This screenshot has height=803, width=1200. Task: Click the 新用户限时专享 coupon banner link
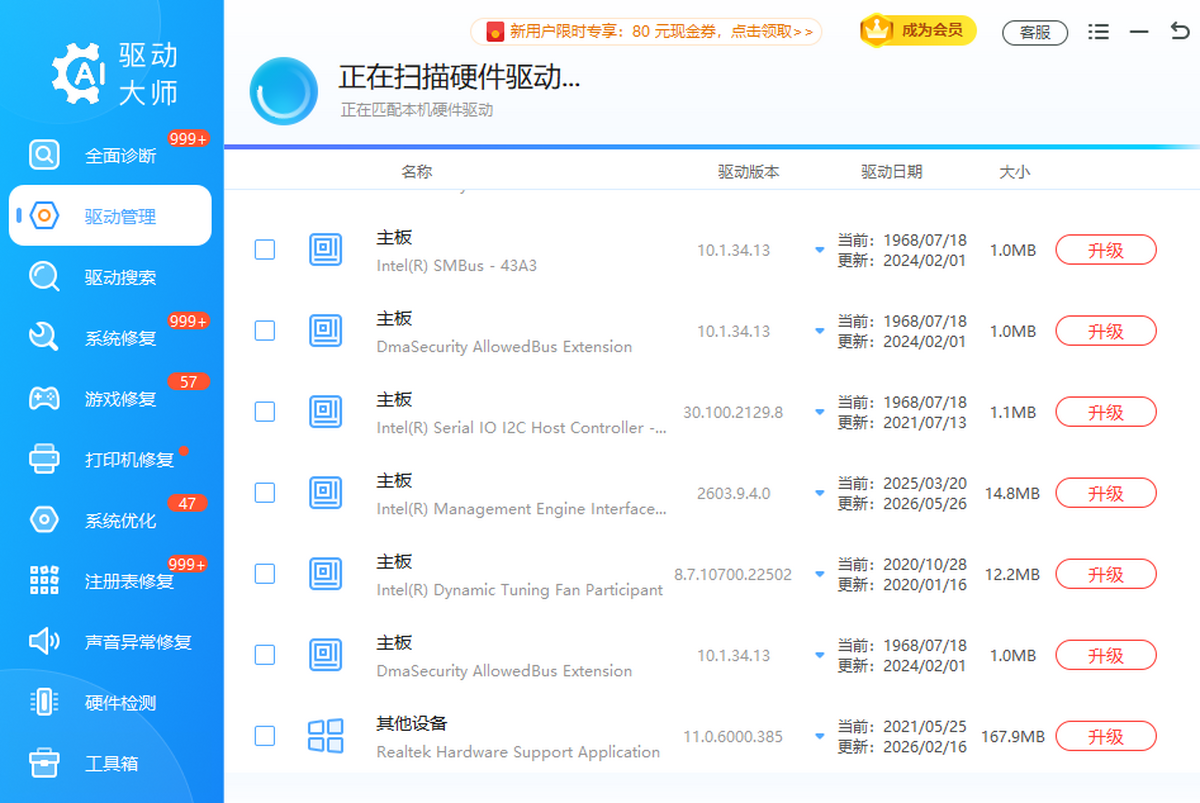(x=646, y=32)
